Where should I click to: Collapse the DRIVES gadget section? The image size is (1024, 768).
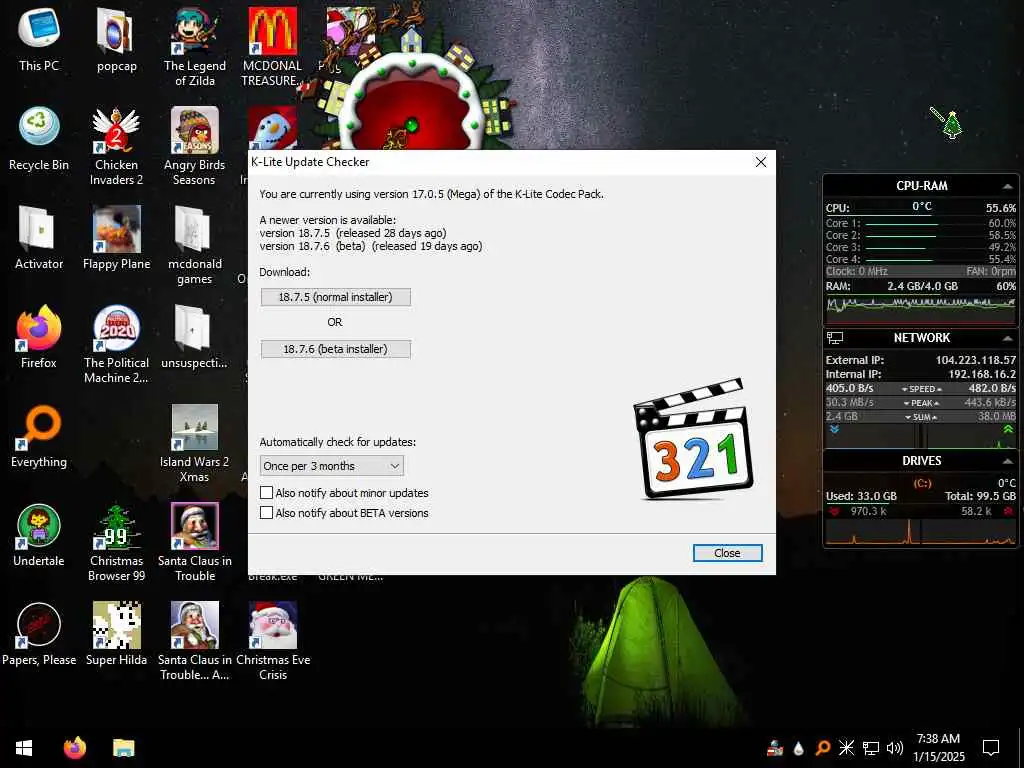pyautogui.click(x=1007, y=461)
